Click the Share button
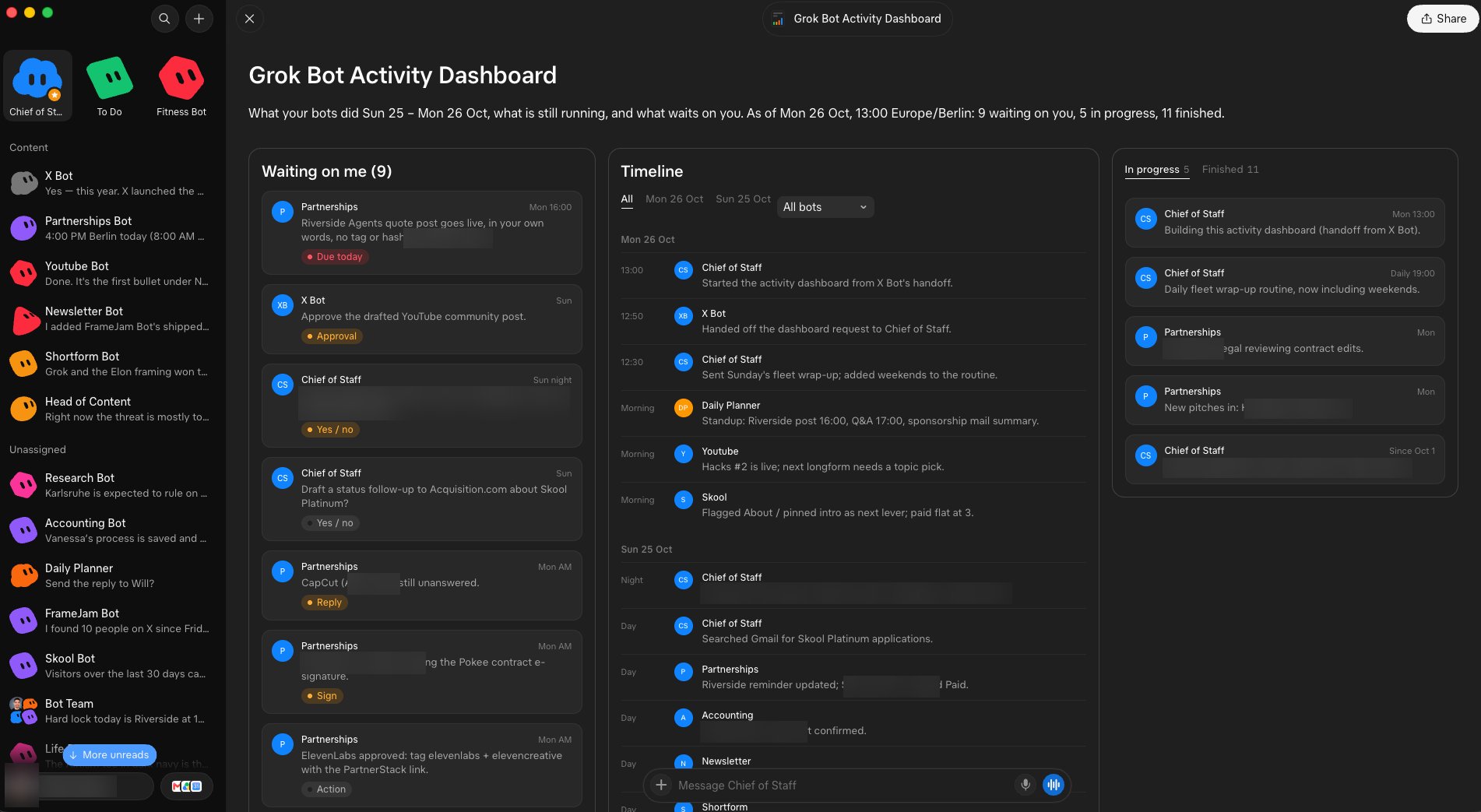Viewport: 1481px width, 812px height. point(1443,19)
